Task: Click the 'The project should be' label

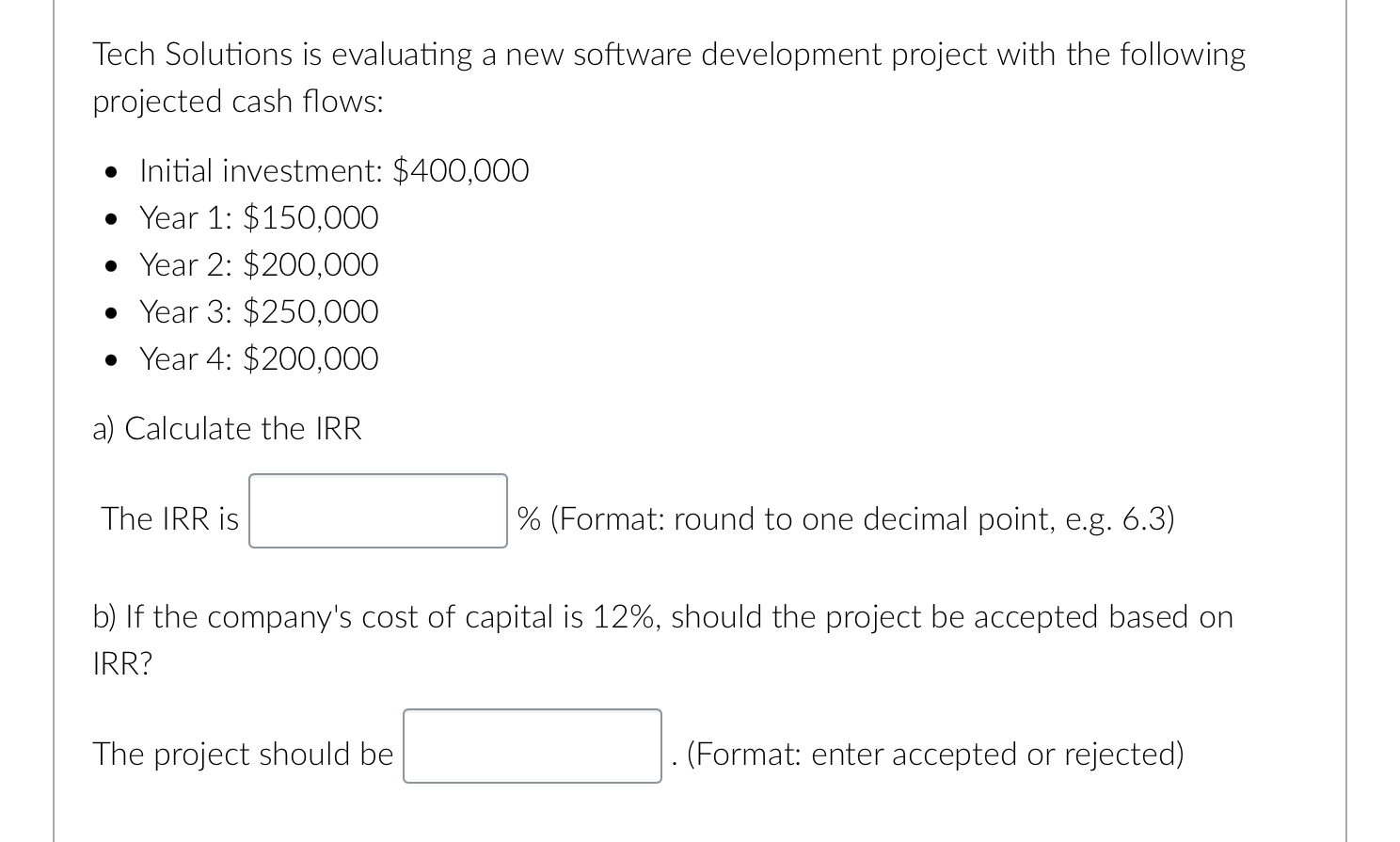Action: point(242,753)
